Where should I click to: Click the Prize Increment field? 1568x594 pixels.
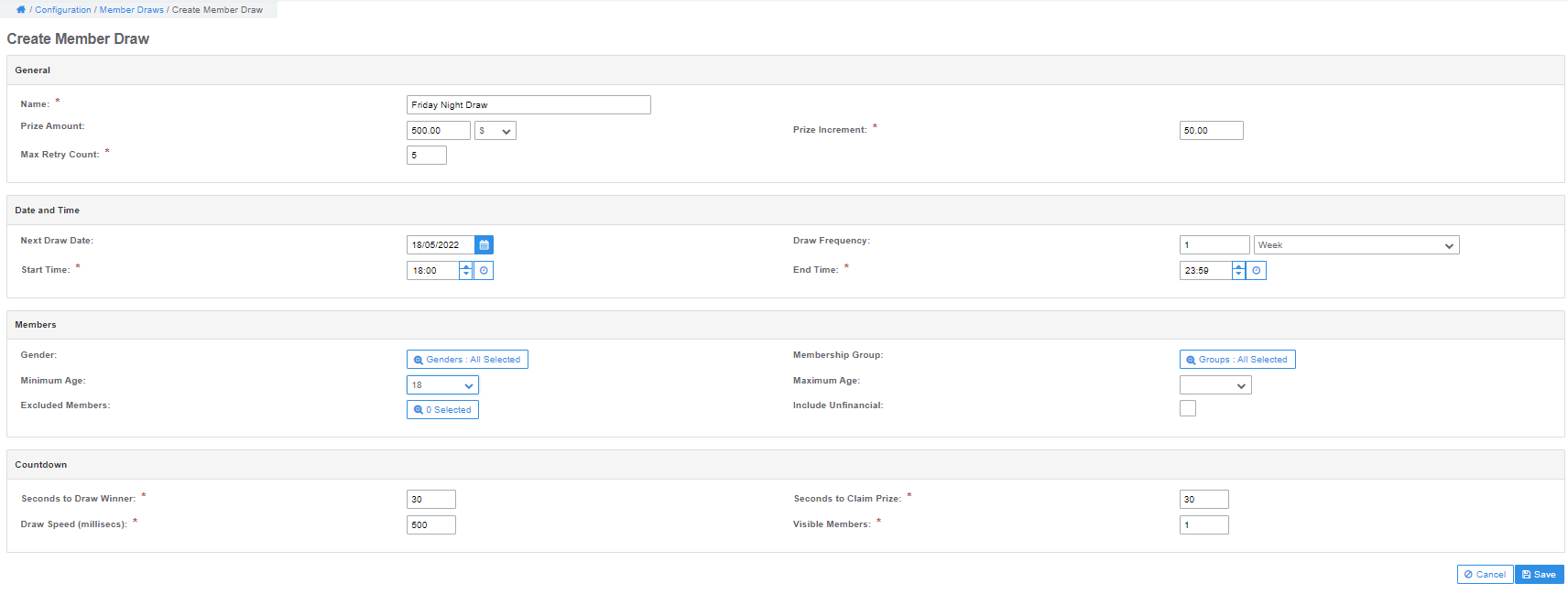point(1212,131)
